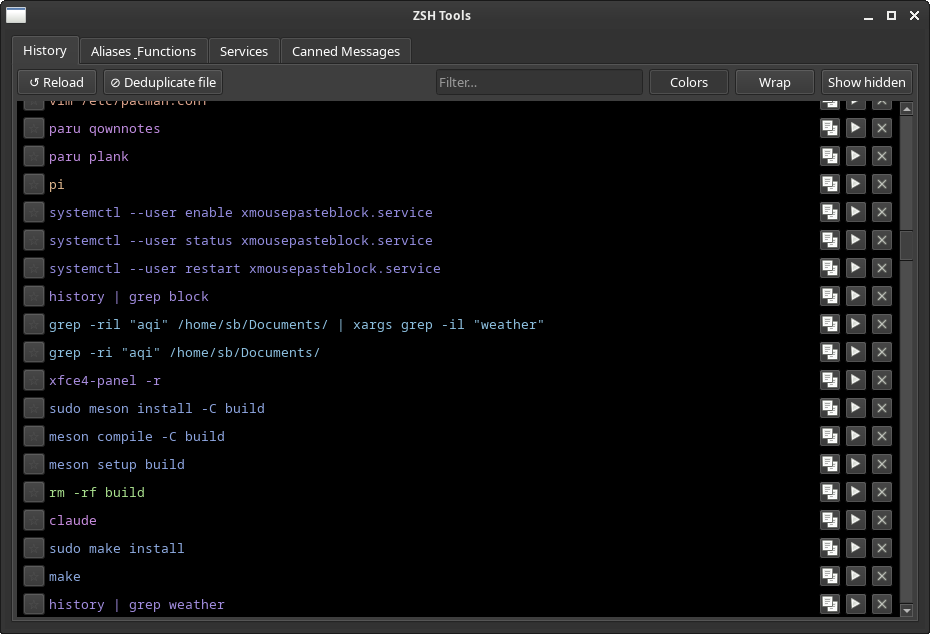The width and height of the screenshot is (930, 634).
Task: Open the Canned Messages tab
Action: pos(346,51)
